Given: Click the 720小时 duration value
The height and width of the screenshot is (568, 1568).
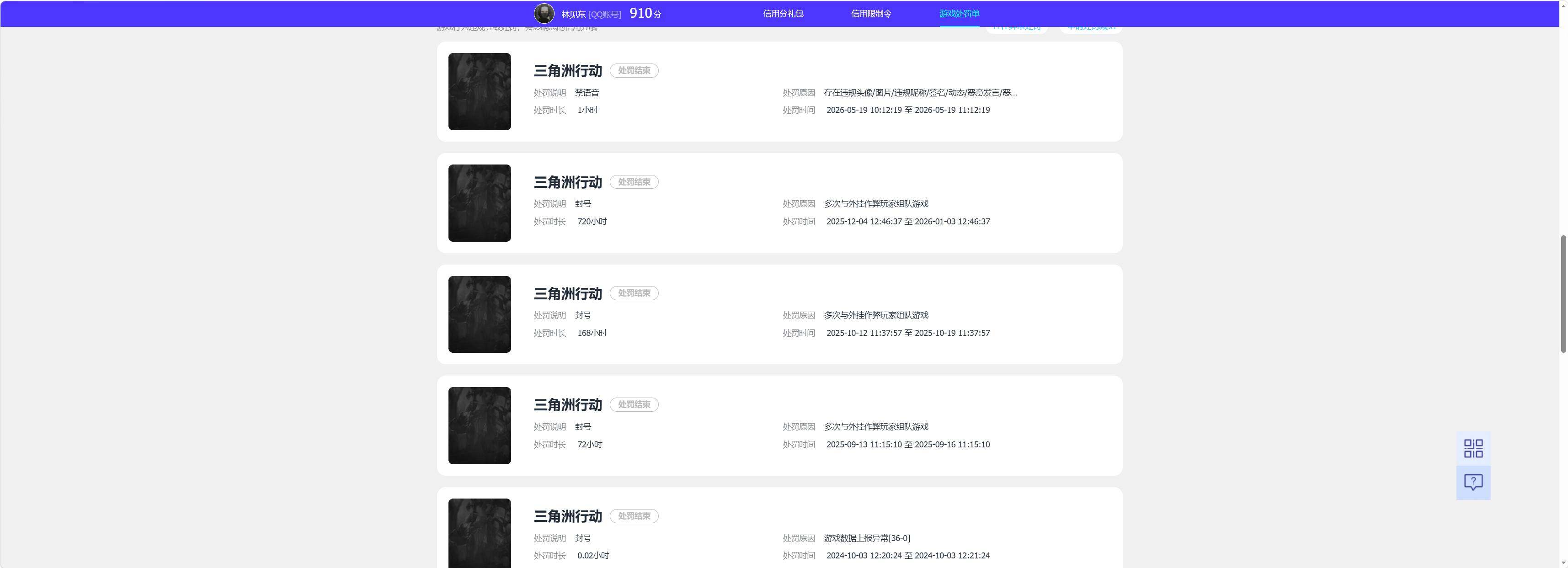Looking at the screenshot, I should point(592,221).
